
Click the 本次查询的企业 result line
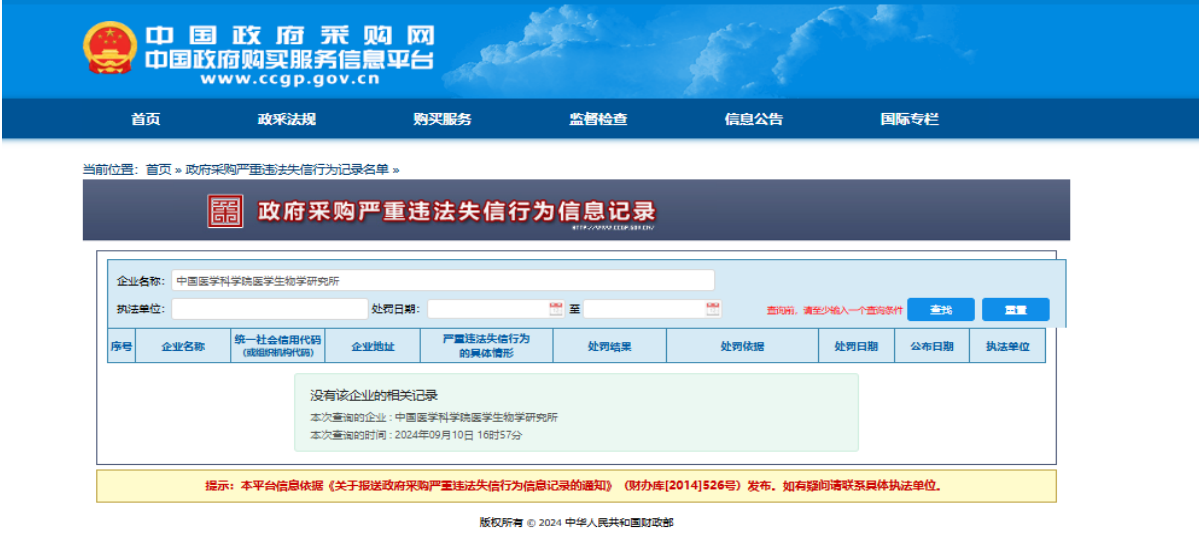point(434,417)
